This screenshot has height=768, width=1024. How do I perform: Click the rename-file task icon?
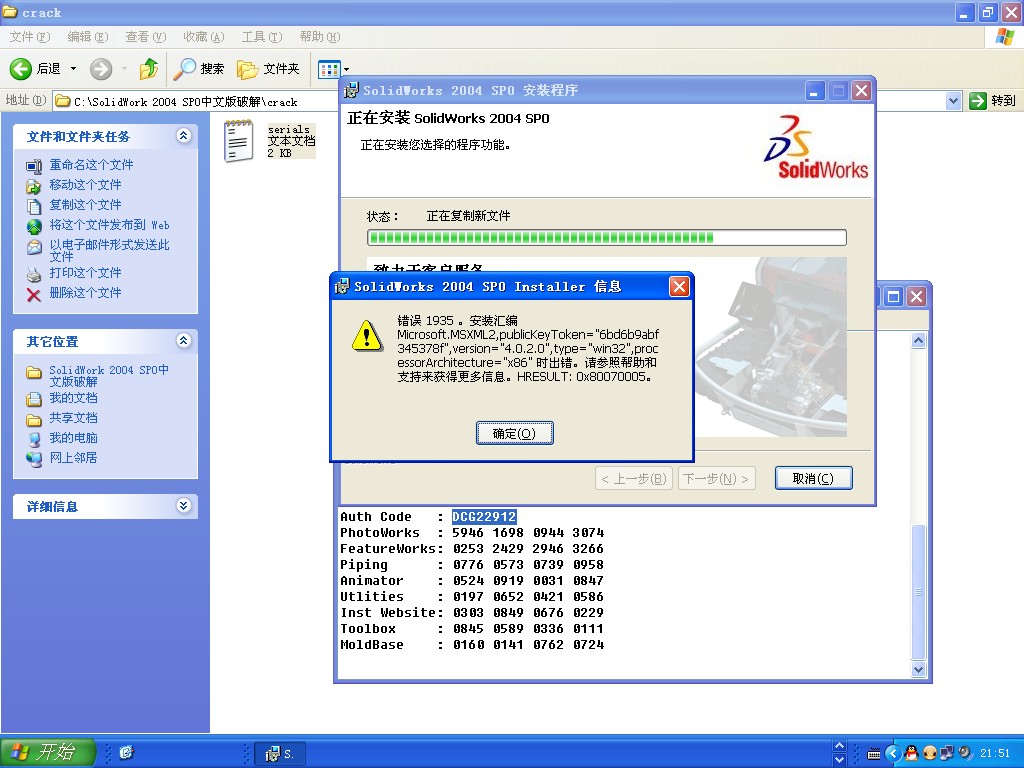(x=34, y=166)
